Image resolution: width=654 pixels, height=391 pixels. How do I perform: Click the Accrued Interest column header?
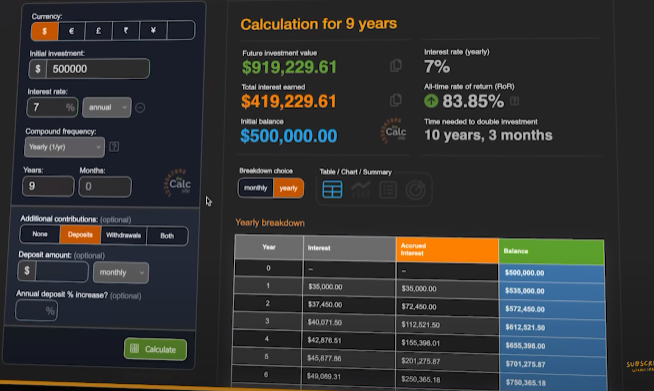[x=447, y=250]
